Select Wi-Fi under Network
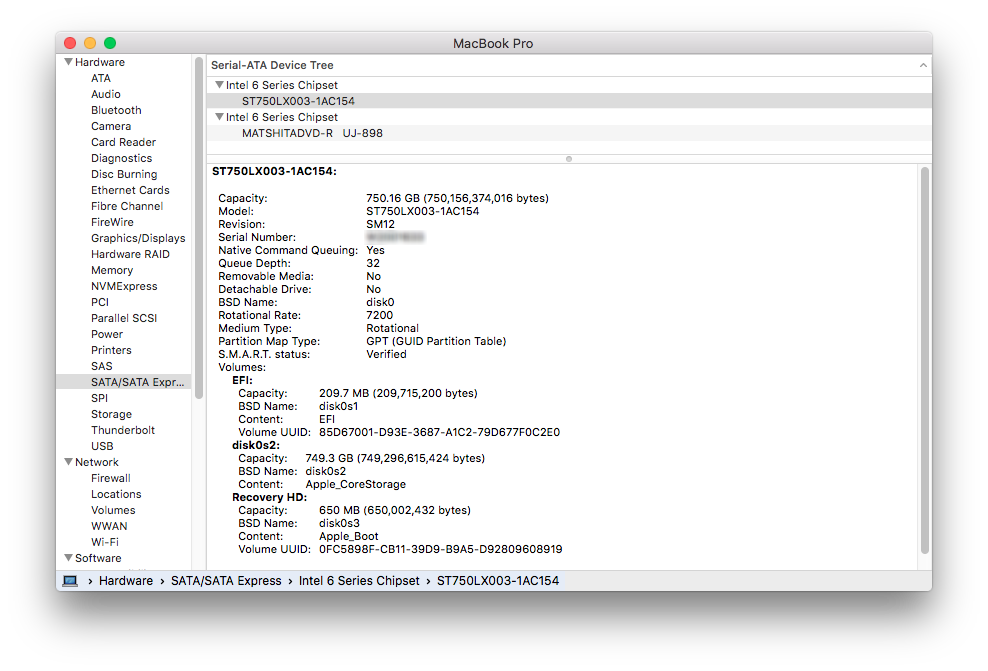 (105, 542)
